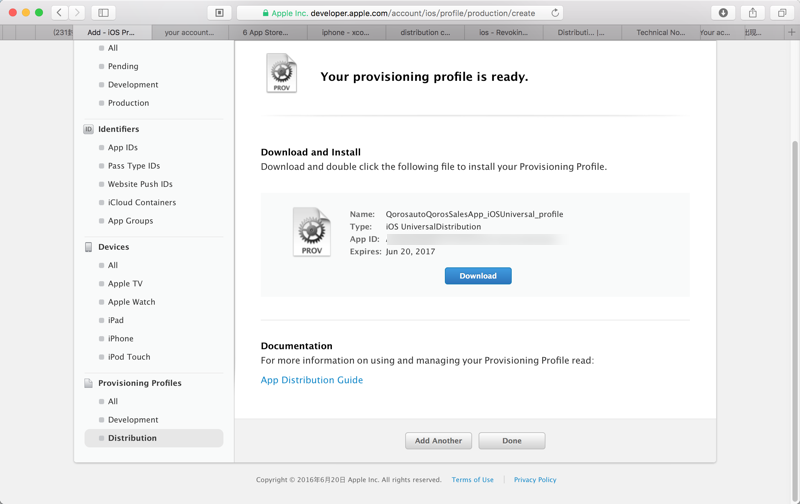Open the Terms of Use link

click(472, 480)
